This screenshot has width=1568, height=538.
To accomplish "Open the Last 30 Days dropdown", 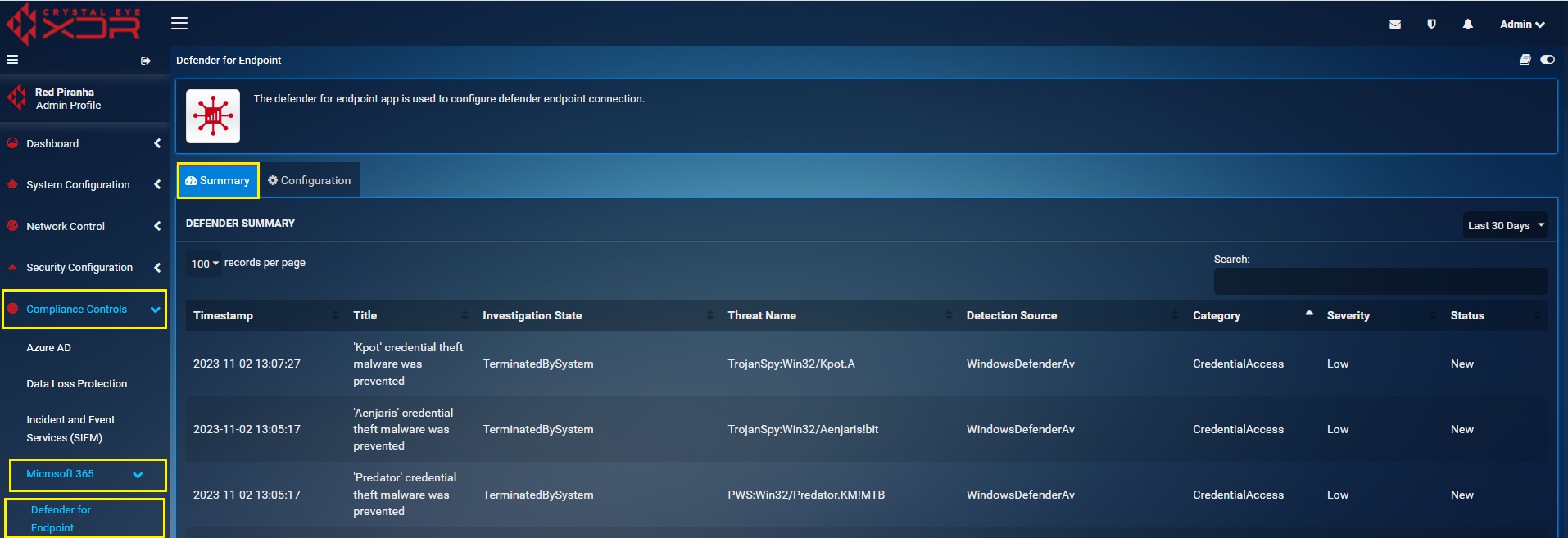I will 1506,225.
